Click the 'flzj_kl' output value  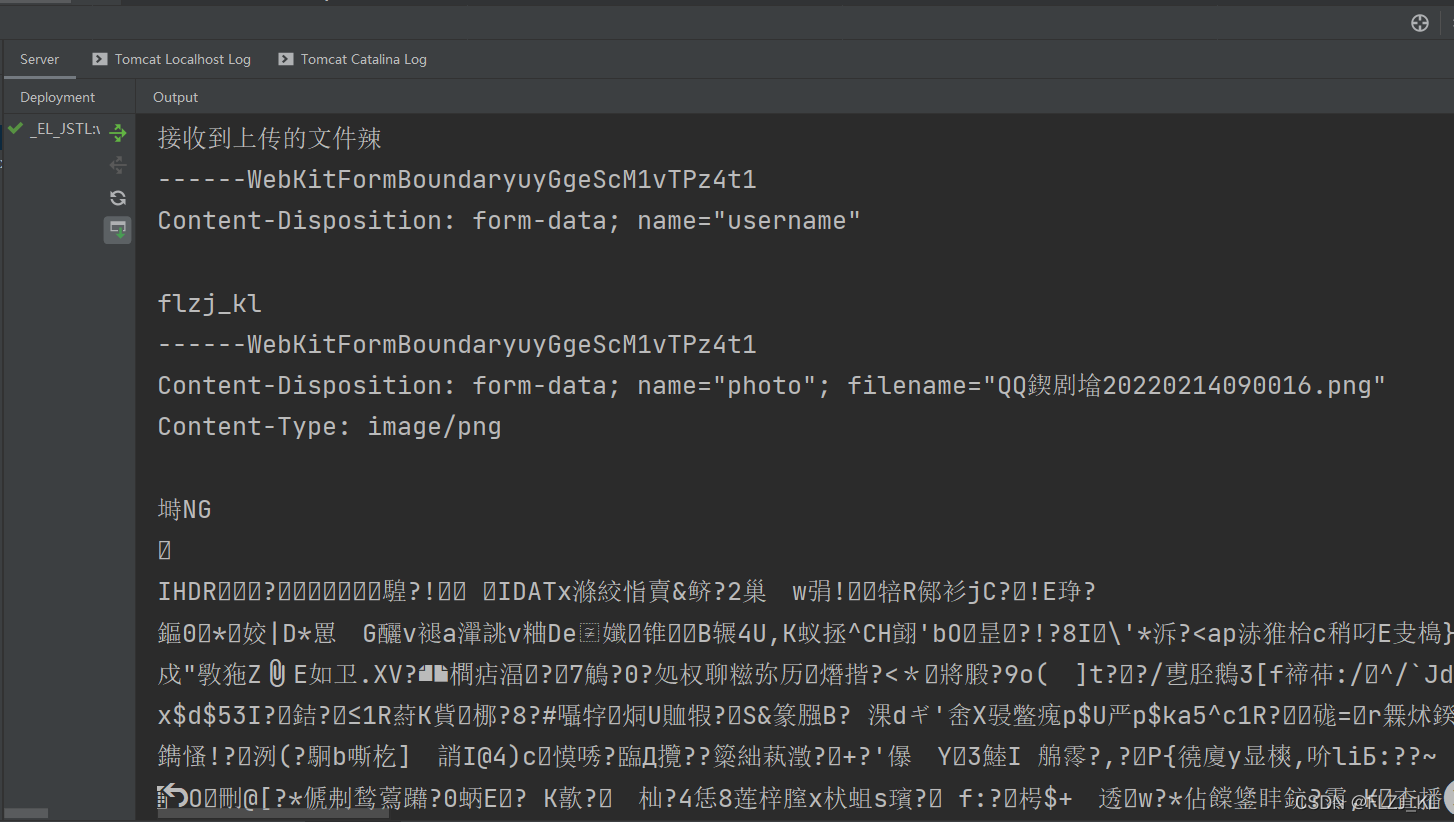(x=210, y=304)
